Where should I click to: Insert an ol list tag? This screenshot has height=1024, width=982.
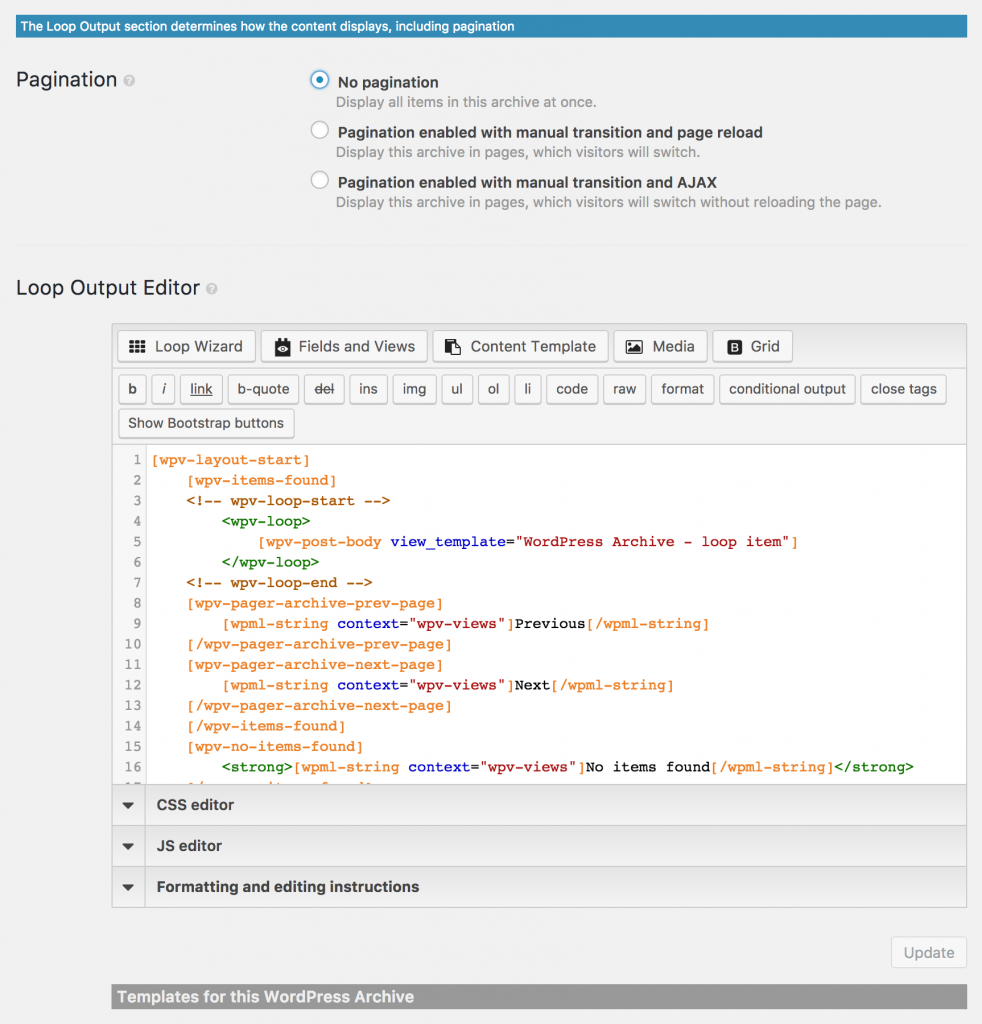coord(494,389)
